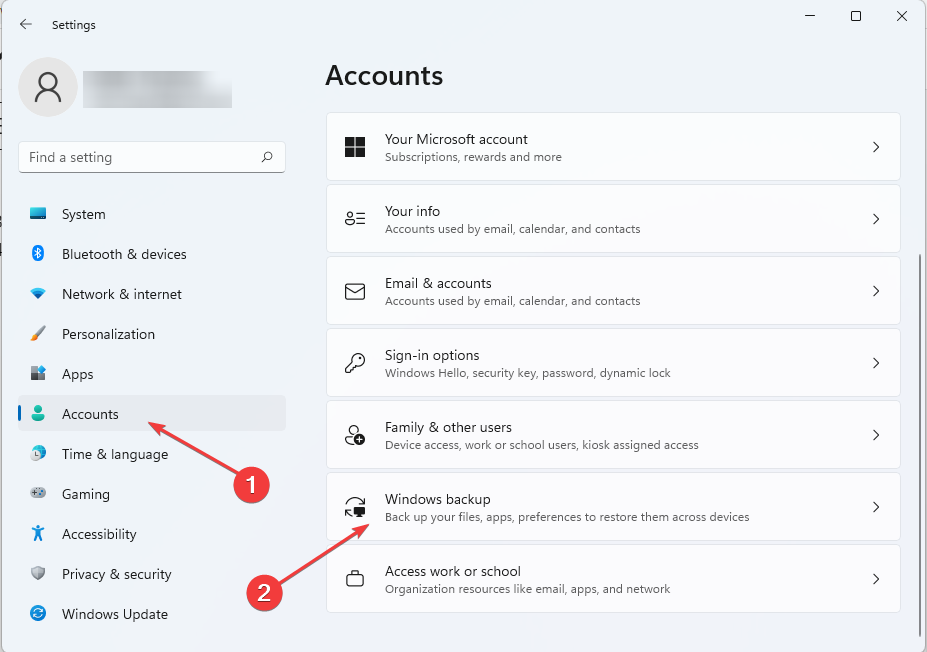Go back using the back arrow
The height and width of the screenshot is (652, 927).
(x=26, y=24)
